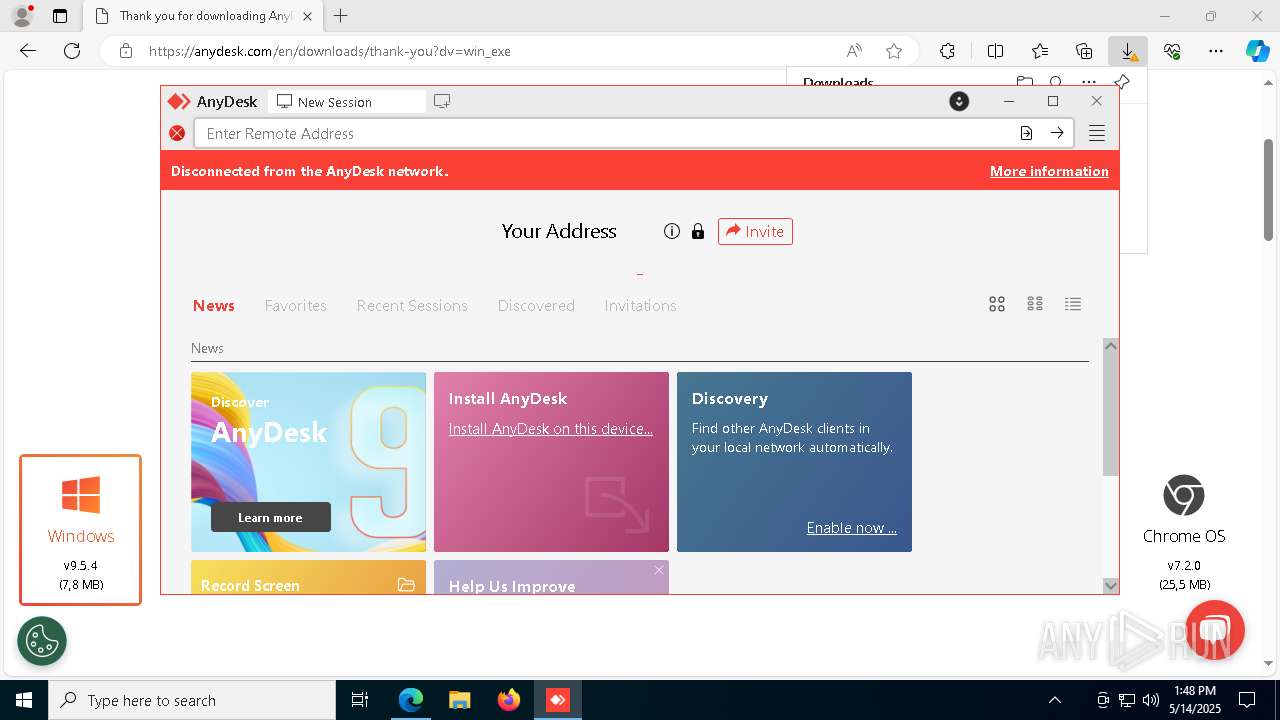Image resolution: width=1280 pixels, height=720 pixels.
Task: Click AnyDesk news scrollbar up arrow
Action: 1110,345
